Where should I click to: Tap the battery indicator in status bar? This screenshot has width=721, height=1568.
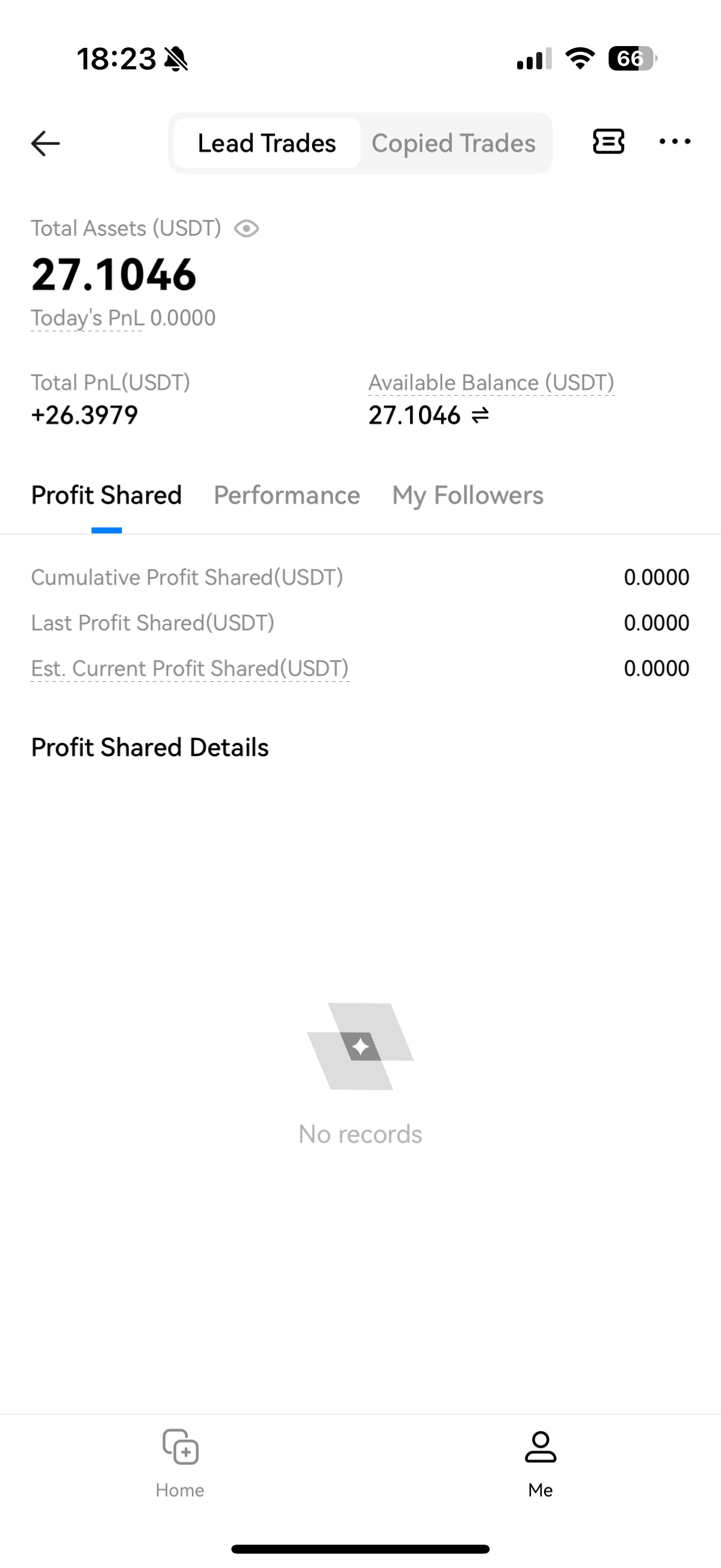point(631,59)
